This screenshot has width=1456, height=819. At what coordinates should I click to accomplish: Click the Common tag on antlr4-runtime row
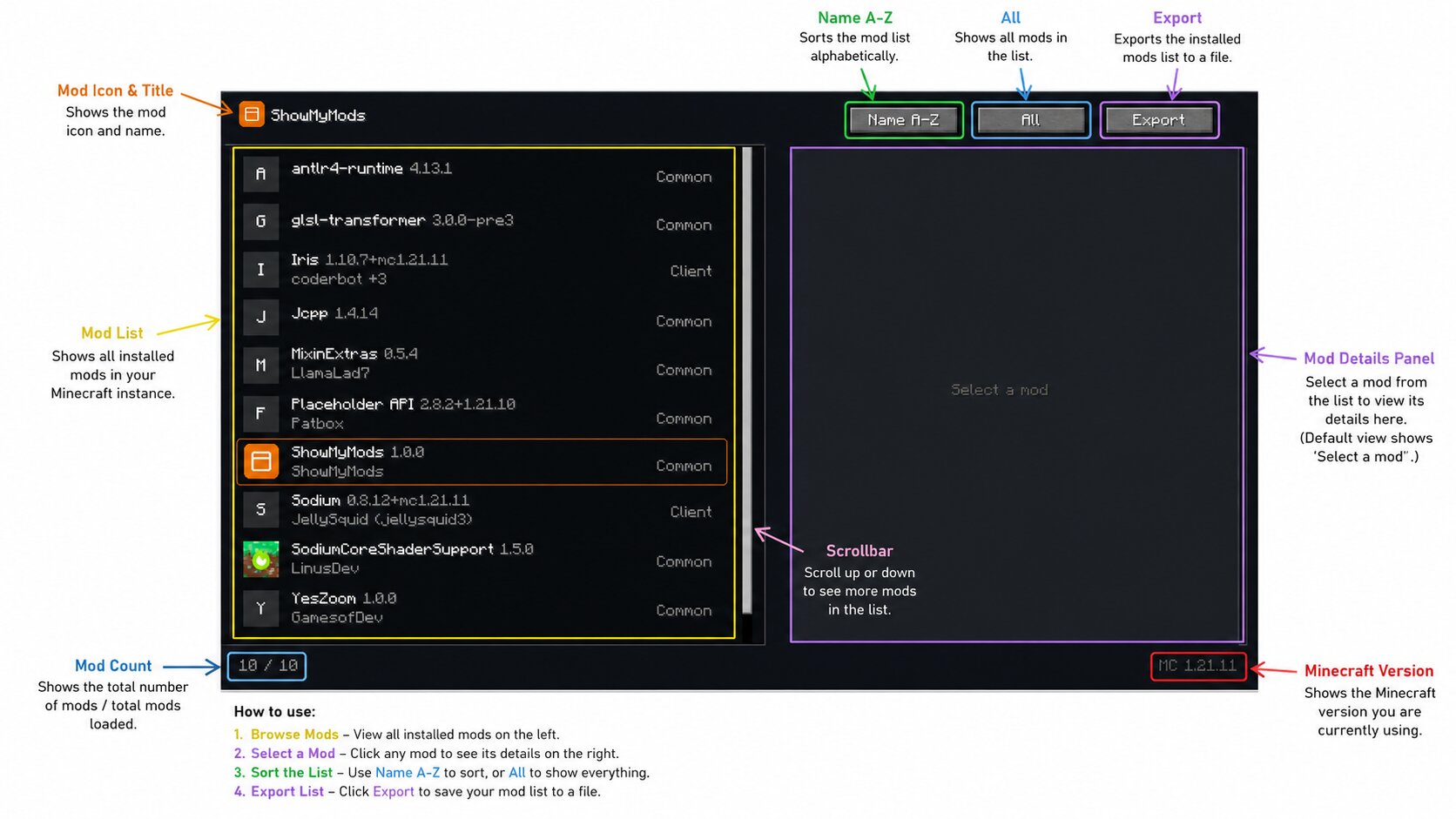pyautogui.click(x=684, y=177)
